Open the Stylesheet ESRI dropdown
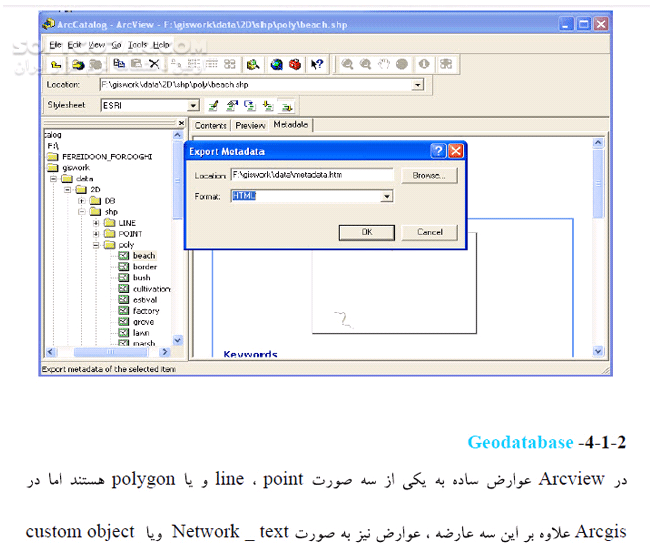Viewport: 650px width, 560px height. pos(193,105)
